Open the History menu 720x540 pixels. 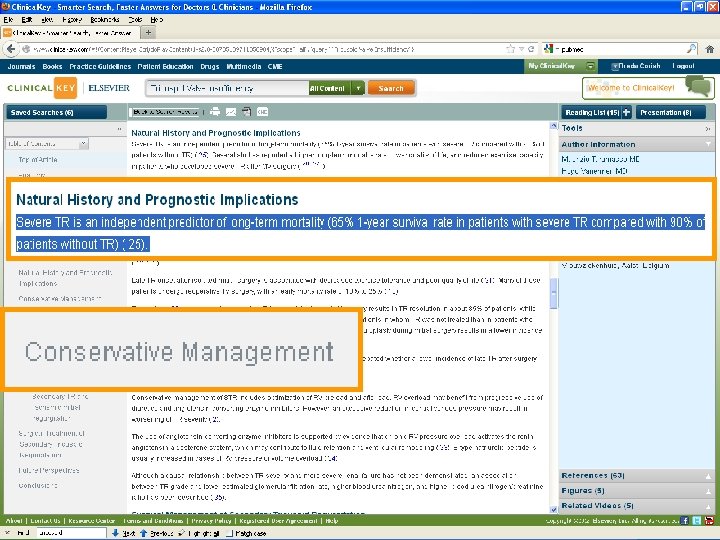pos(72,20)
